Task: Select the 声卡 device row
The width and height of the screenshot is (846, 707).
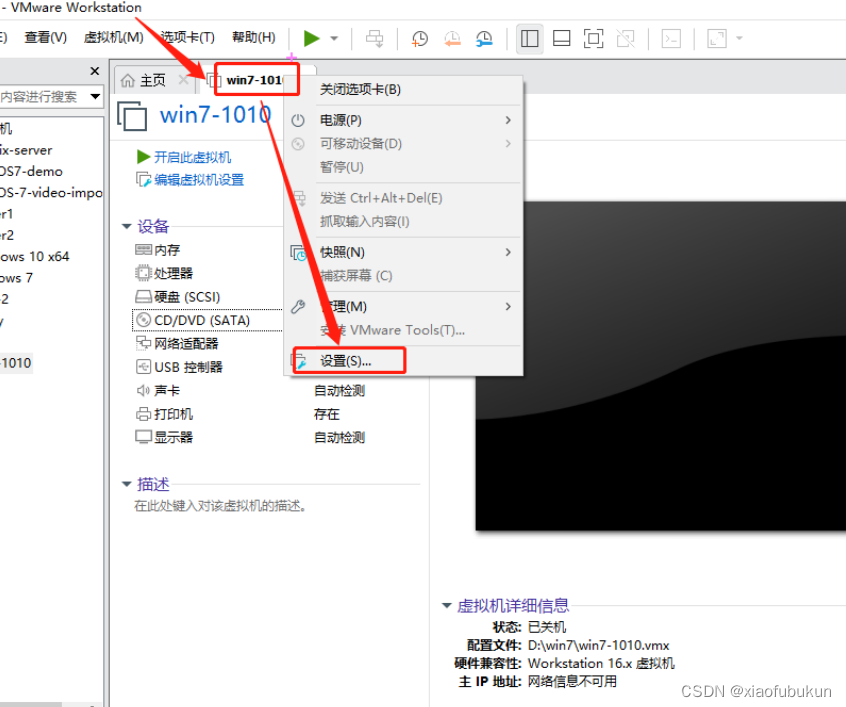Action: click(x=158, y=390)
